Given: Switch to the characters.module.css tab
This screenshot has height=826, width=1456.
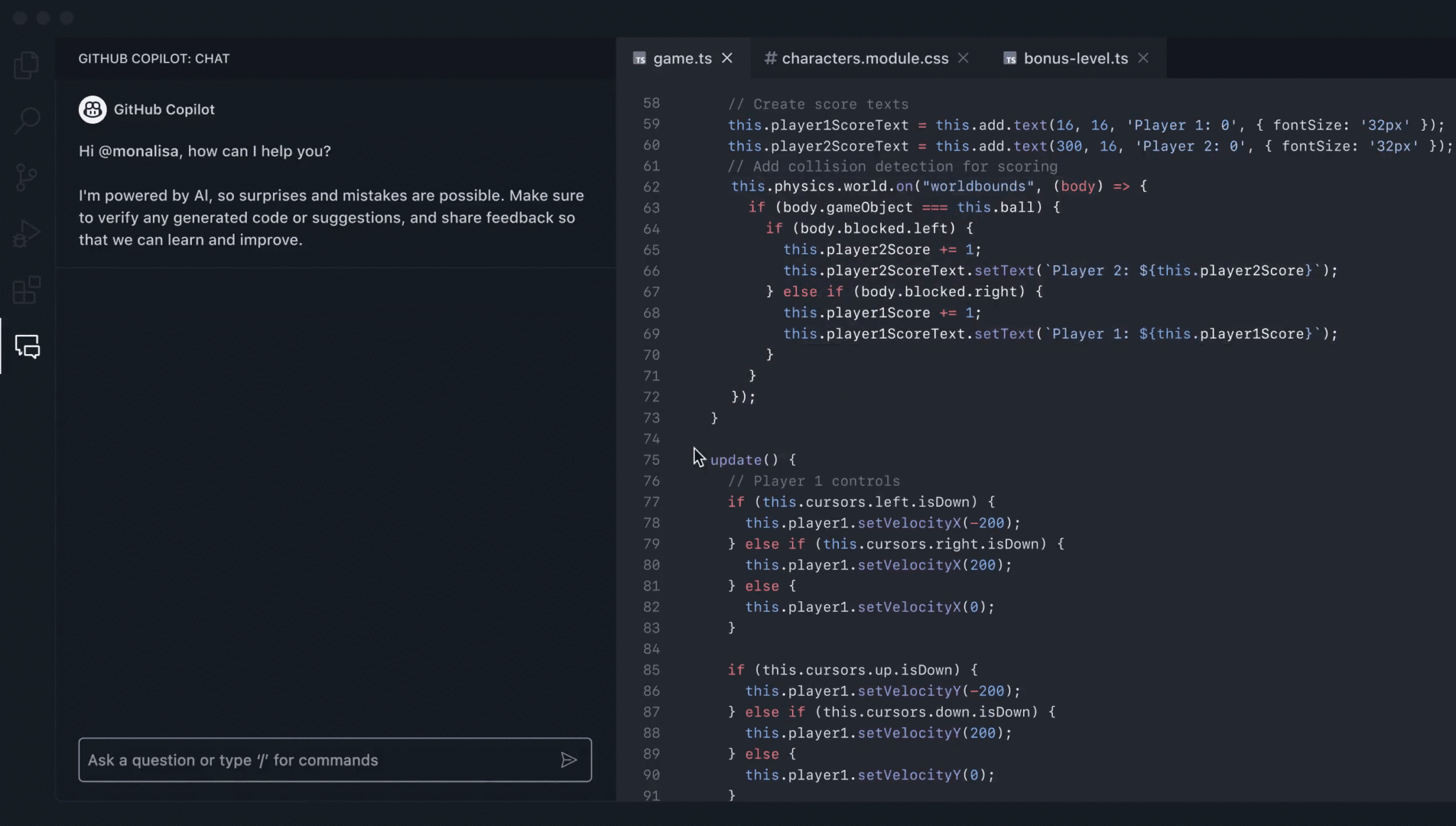Looking at the screenshot, I should (x=864, y=58).
